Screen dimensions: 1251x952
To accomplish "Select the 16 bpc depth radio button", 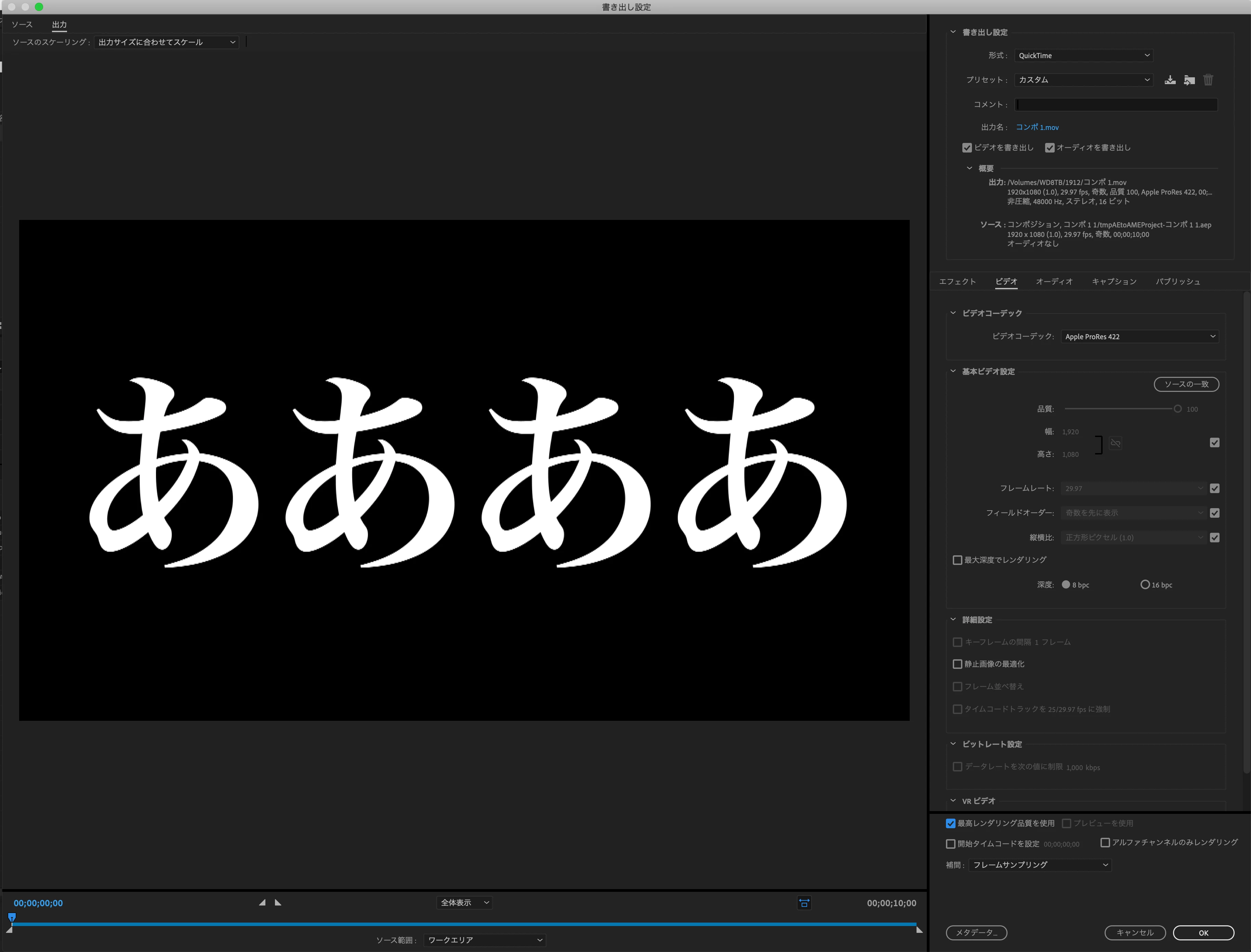I will pos(1145,585).
